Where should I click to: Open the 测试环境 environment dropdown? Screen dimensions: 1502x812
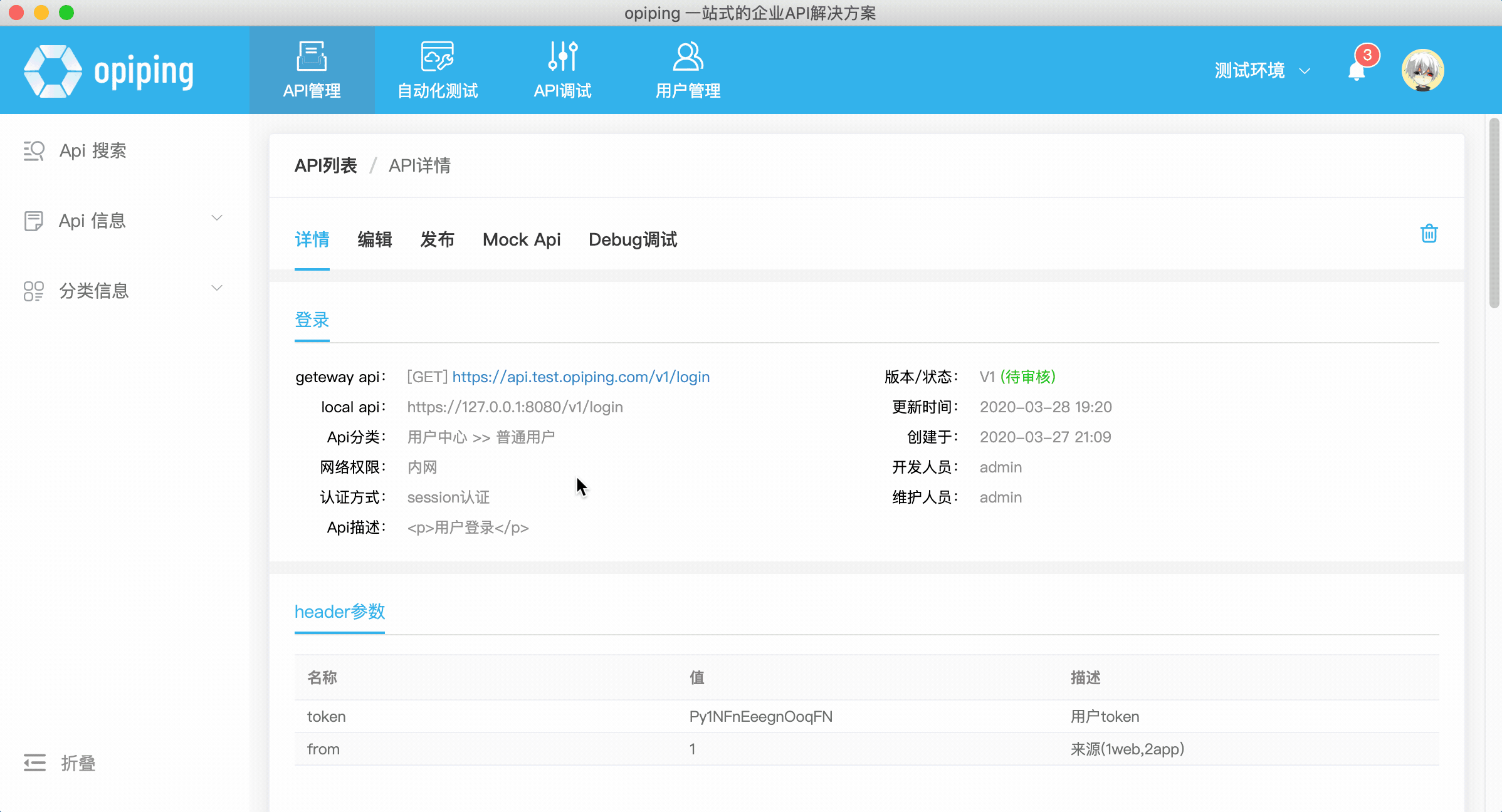click(1261, 70)
